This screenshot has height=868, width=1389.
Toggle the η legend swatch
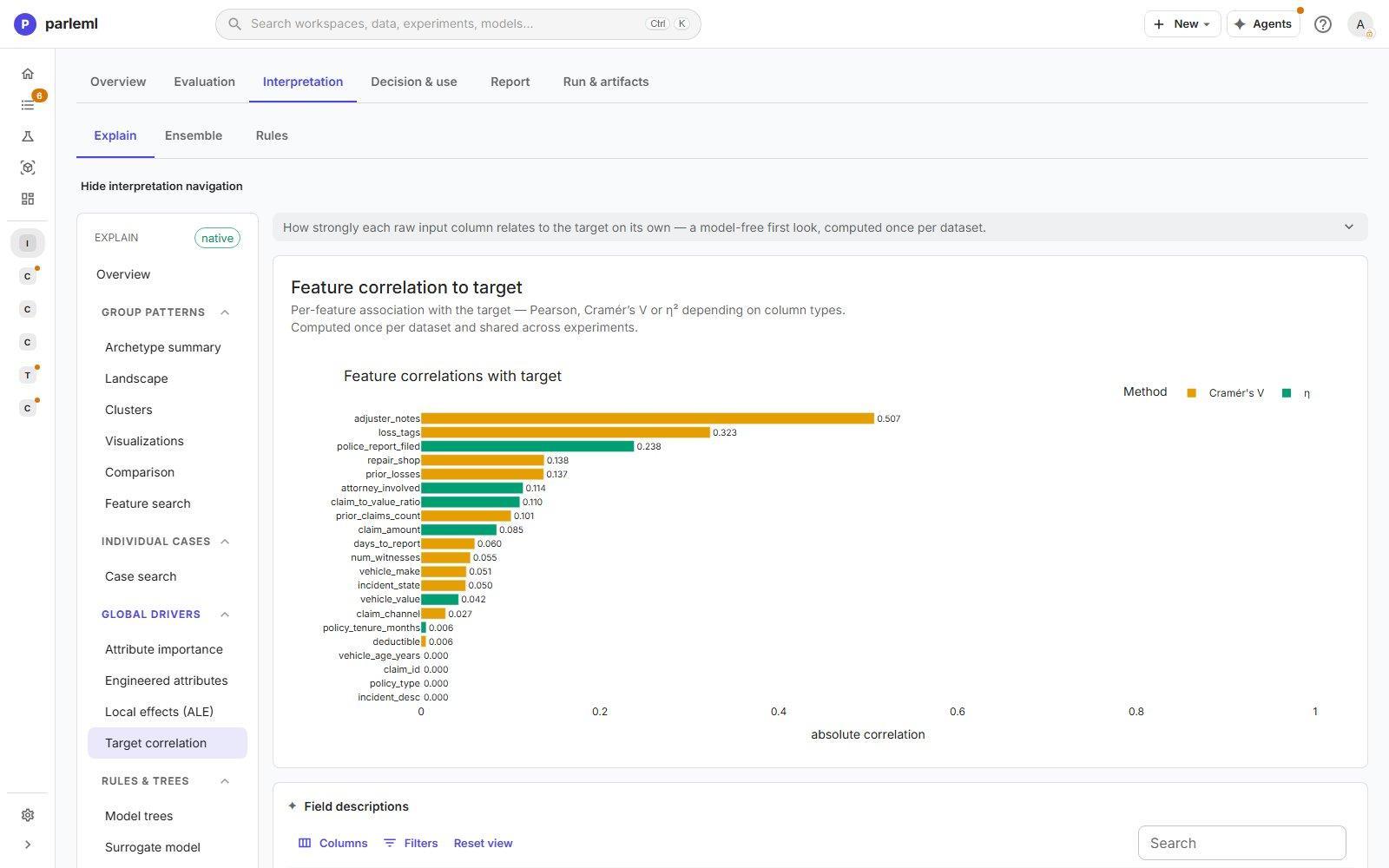coord(1287,393)
